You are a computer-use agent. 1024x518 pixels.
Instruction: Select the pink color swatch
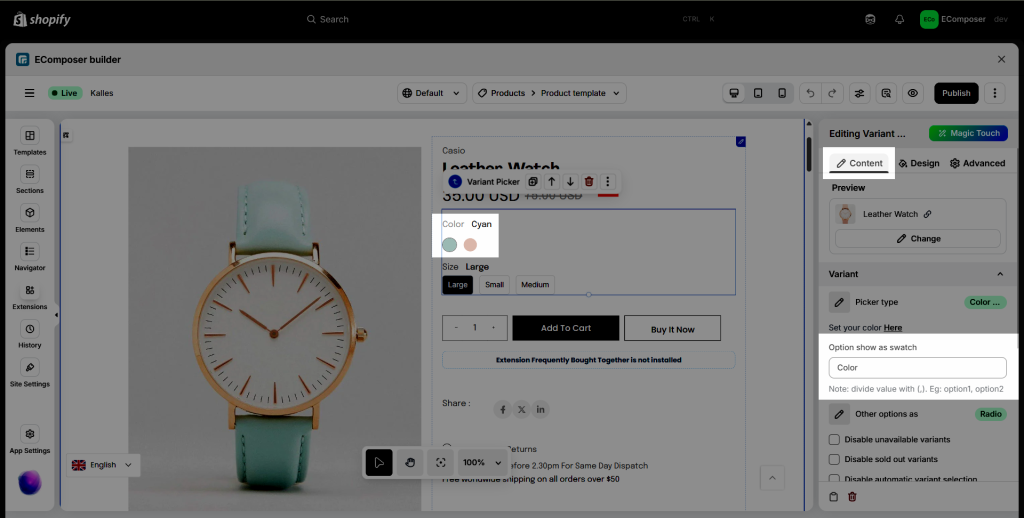(x=470, y=245)
